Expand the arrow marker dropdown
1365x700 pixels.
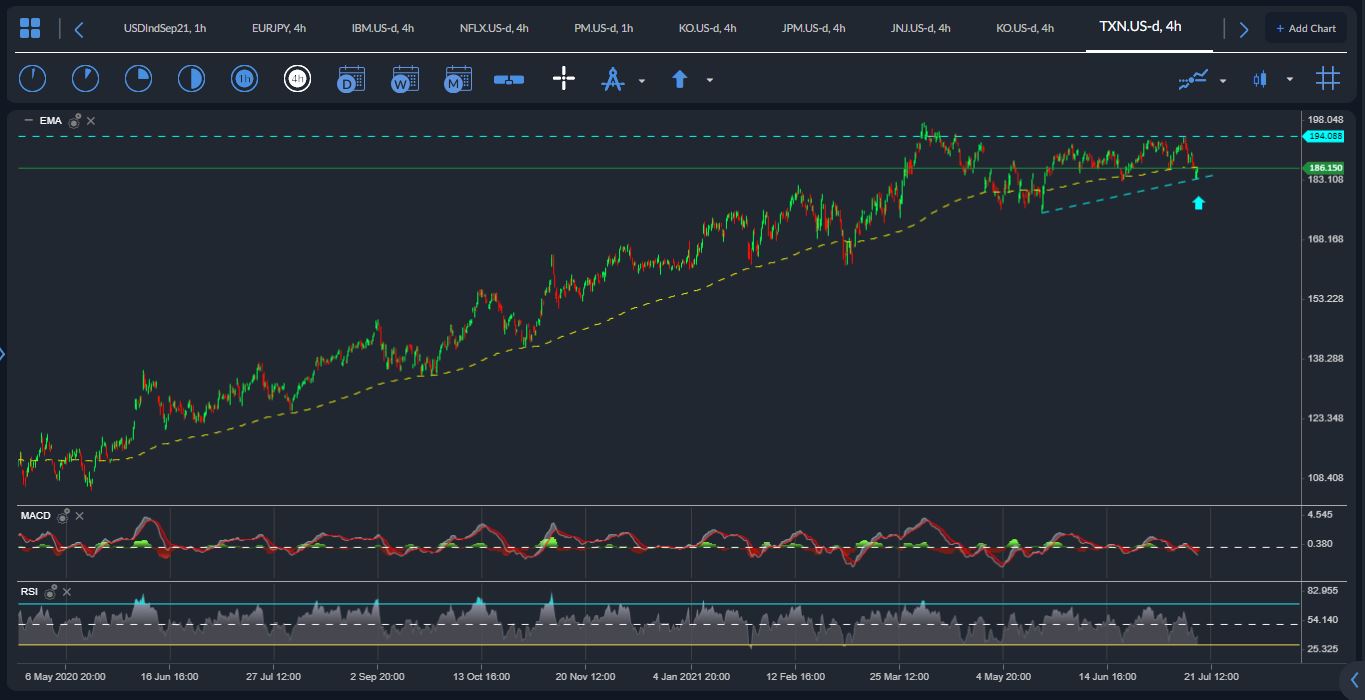point(710,80)
